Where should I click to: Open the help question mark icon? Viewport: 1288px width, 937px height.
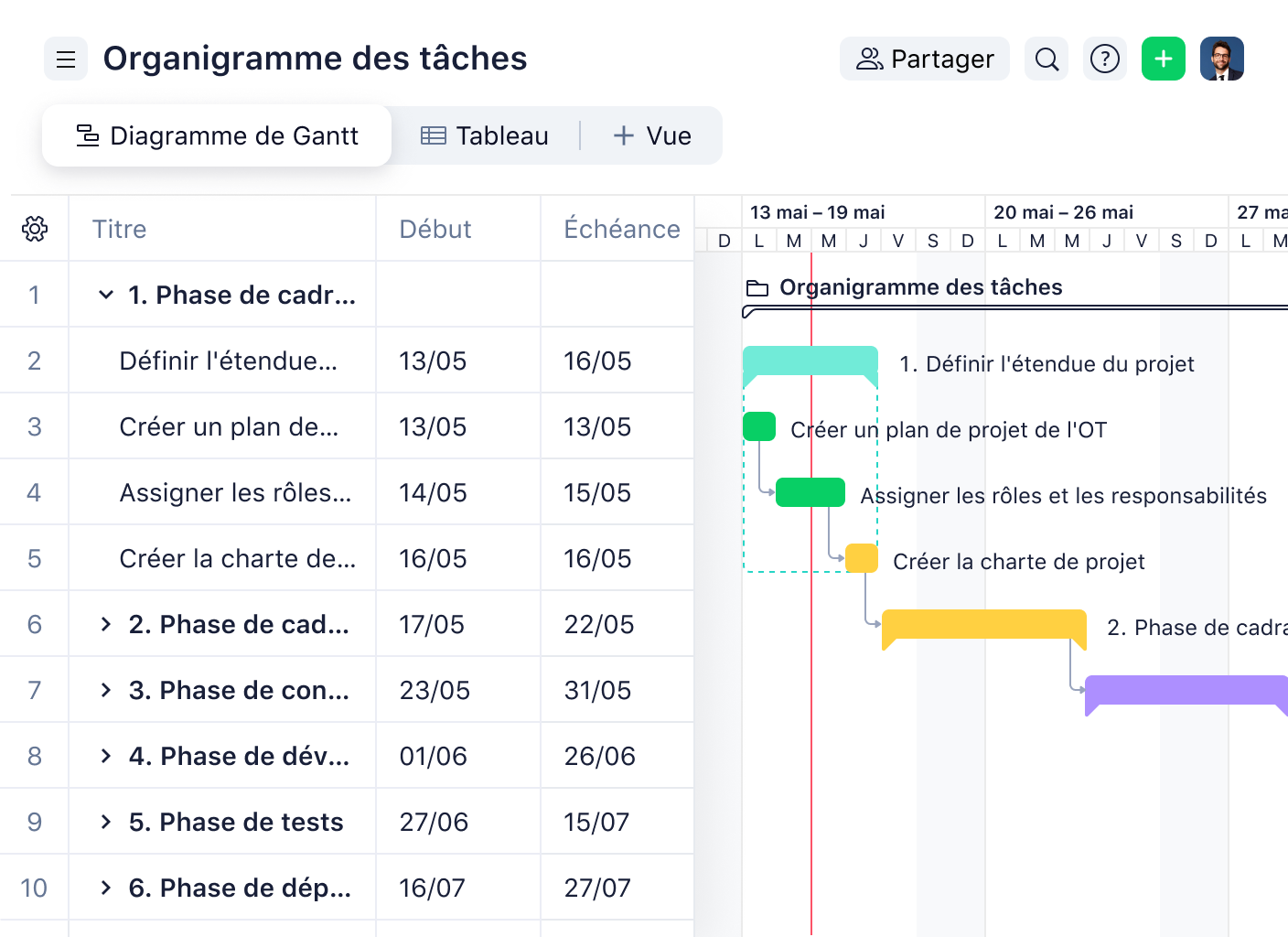[1105, 59]
